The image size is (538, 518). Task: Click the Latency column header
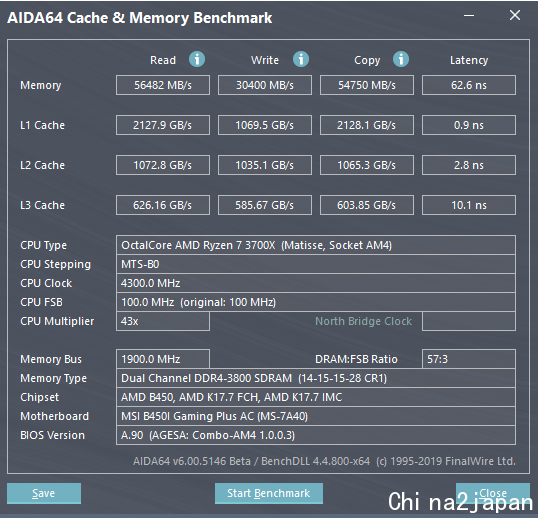469,61
